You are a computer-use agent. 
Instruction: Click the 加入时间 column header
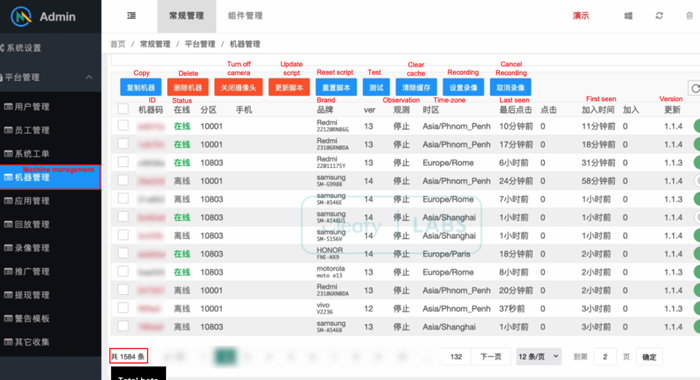598,110
